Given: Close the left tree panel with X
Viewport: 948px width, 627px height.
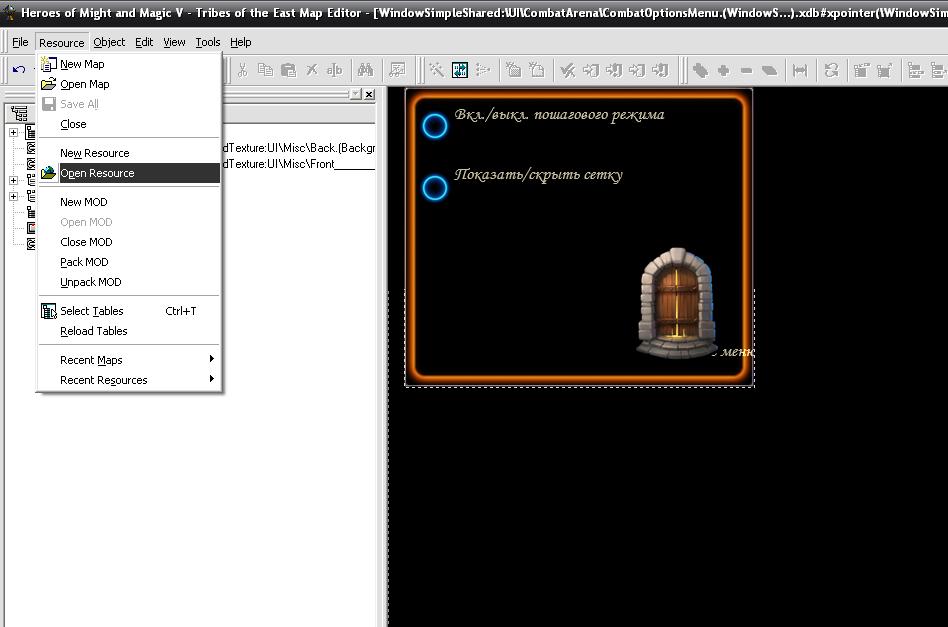Looking at the screenshot, I should [369, 94].
